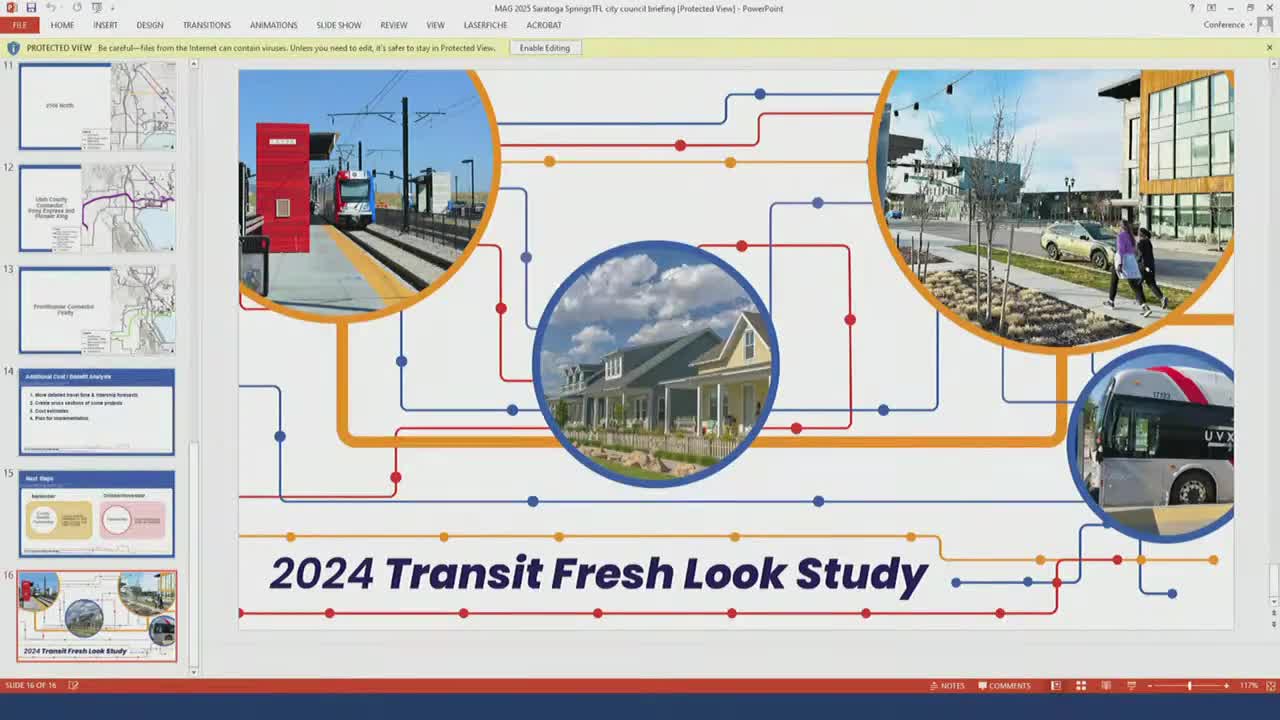
Task: Open the Transitions ribbon tab
Action: pyautogui.click(x=207, y=25)
